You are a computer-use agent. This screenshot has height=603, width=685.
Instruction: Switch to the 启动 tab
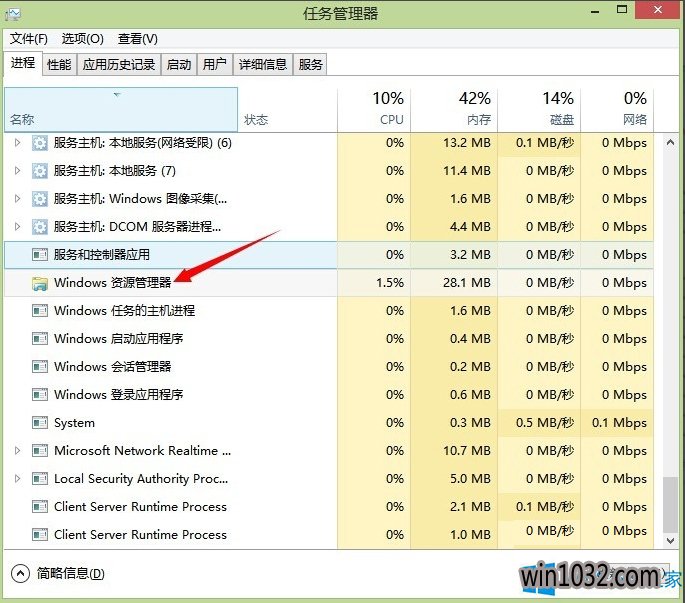pyautogui.click(x=178, y=65)
